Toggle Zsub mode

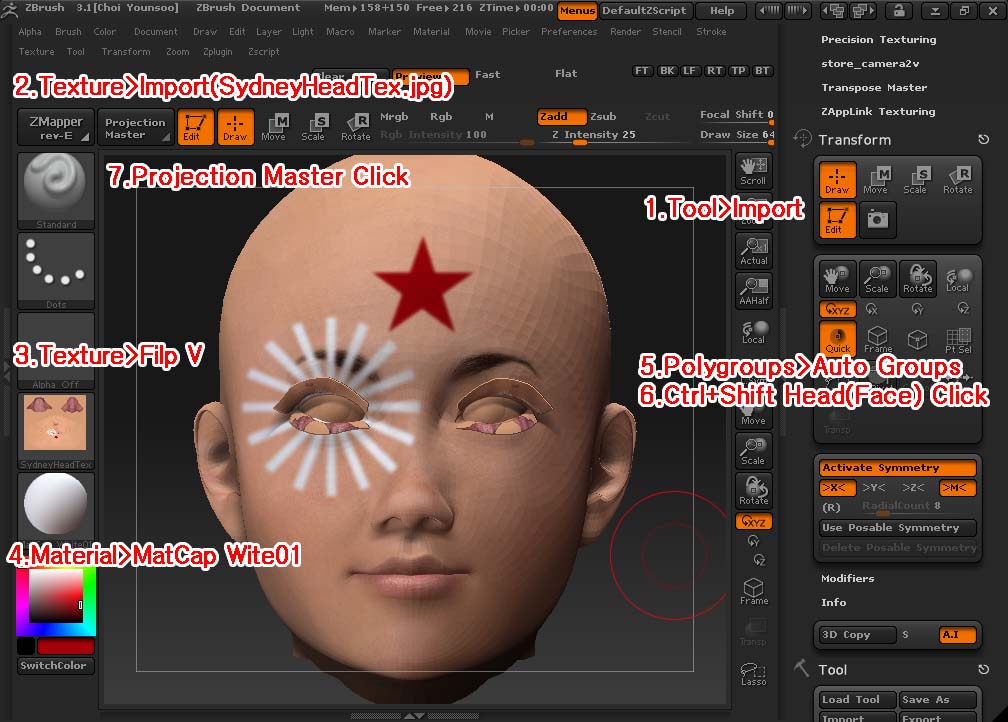point(603,116)
